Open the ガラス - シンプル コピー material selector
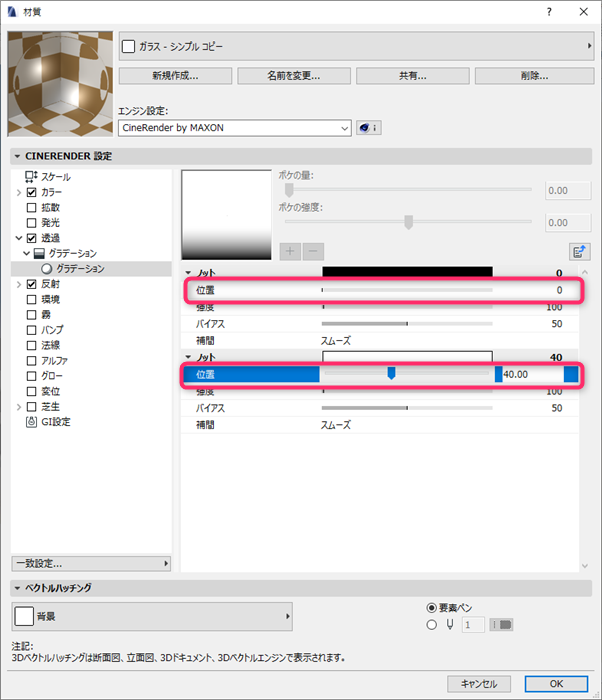The width and height of the screenshot is (602, 700). (x=356, y=46)
